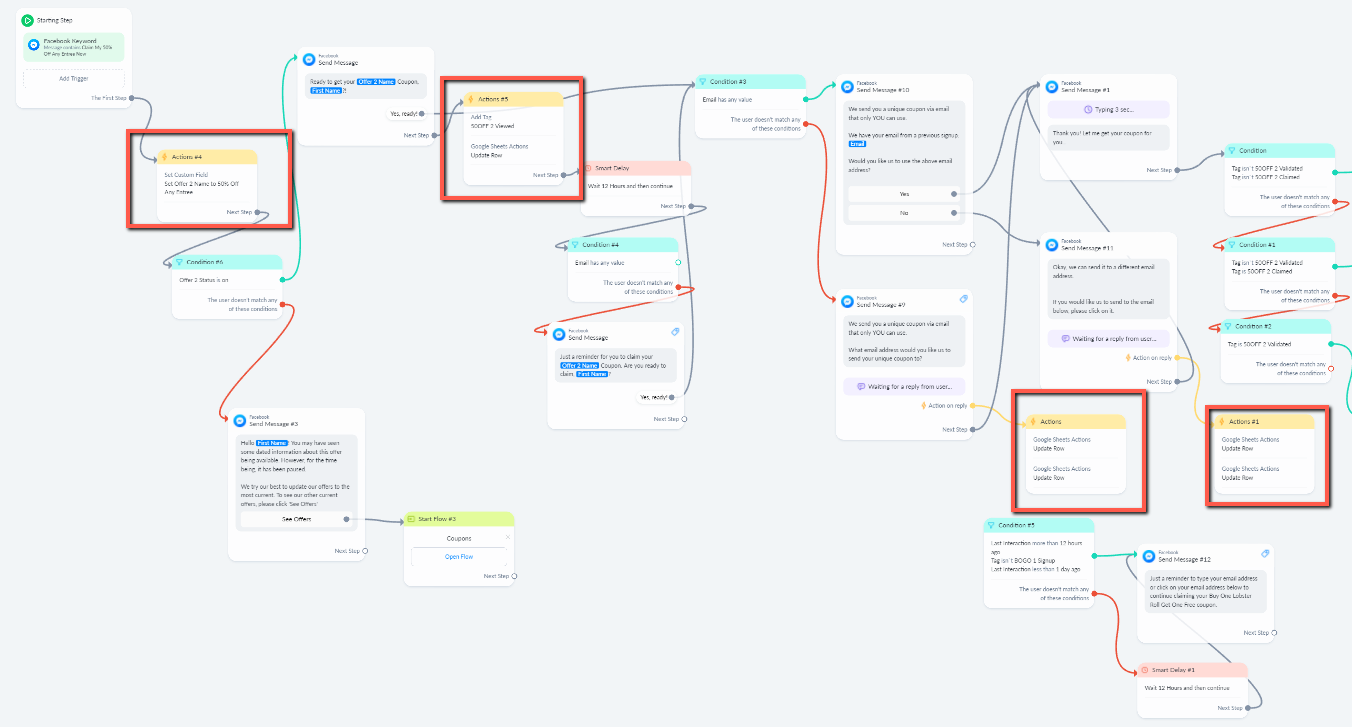Viewport: 1352px width, 727px height.
Task: Click the Start Flow #3 header icon
Action: (410, 520)
